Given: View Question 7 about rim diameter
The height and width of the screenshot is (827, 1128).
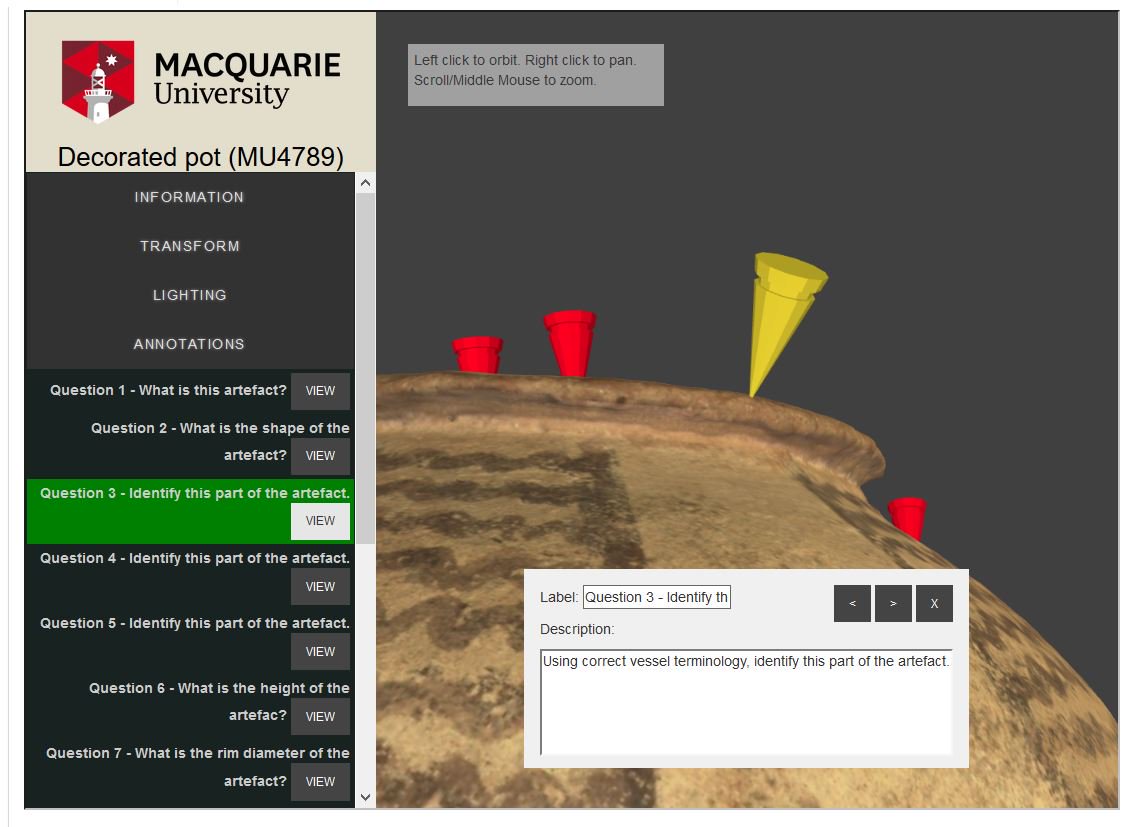Looking at the screenshot, I should [x=320, y=782].
